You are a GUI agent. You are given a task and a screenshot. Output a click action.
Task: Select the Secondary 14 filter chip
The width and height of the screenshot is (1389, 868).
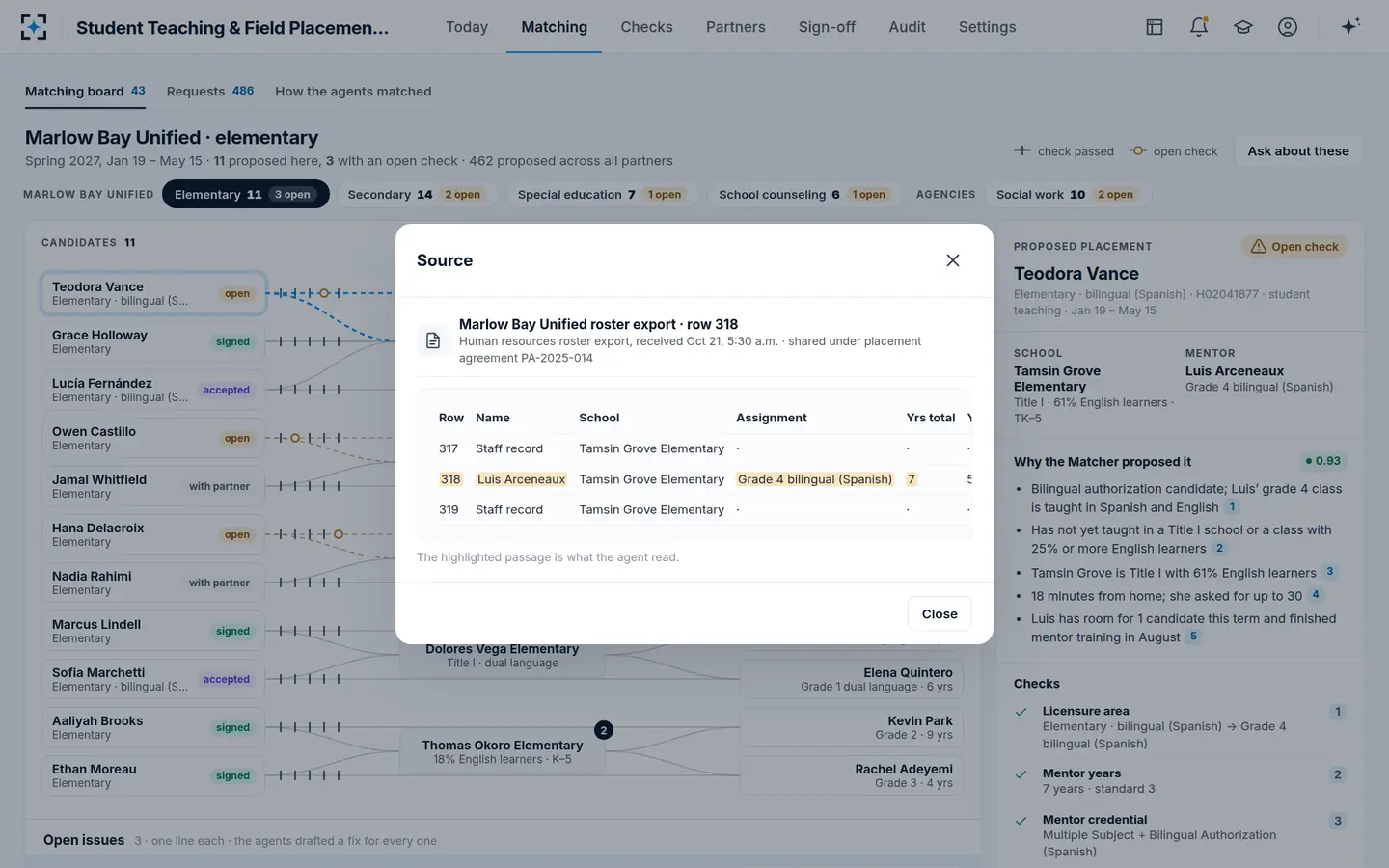[415, 195]
